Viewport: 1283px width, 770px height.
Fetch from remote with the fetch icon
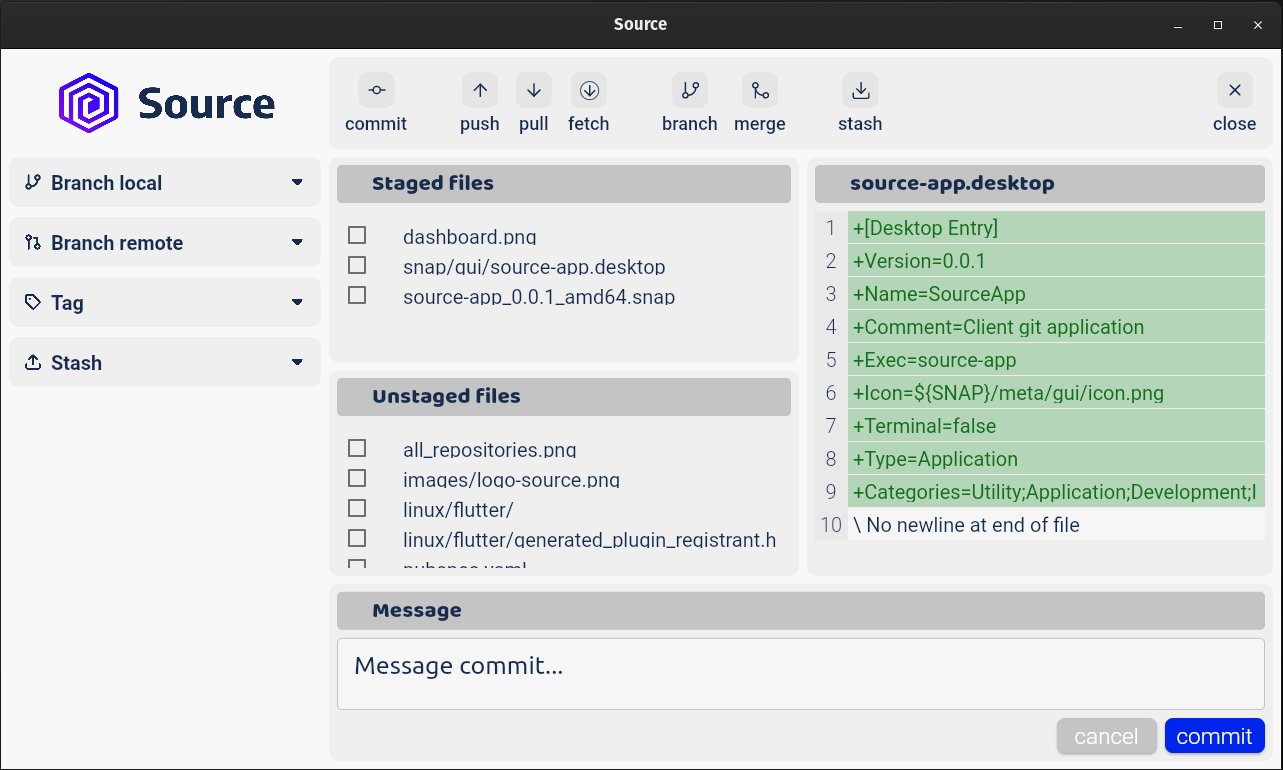(x=588, y=89)
